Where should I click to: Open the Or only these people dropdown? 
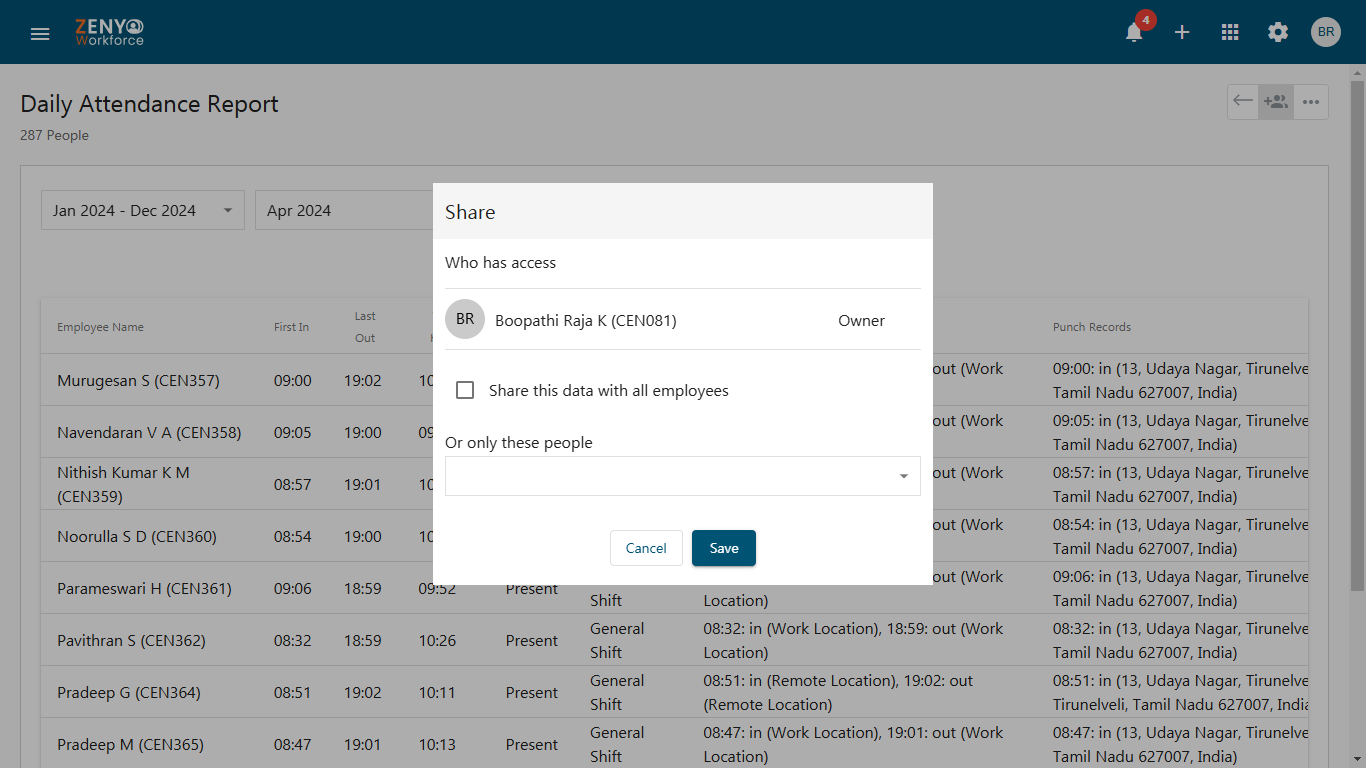click(x=683, y=476)
